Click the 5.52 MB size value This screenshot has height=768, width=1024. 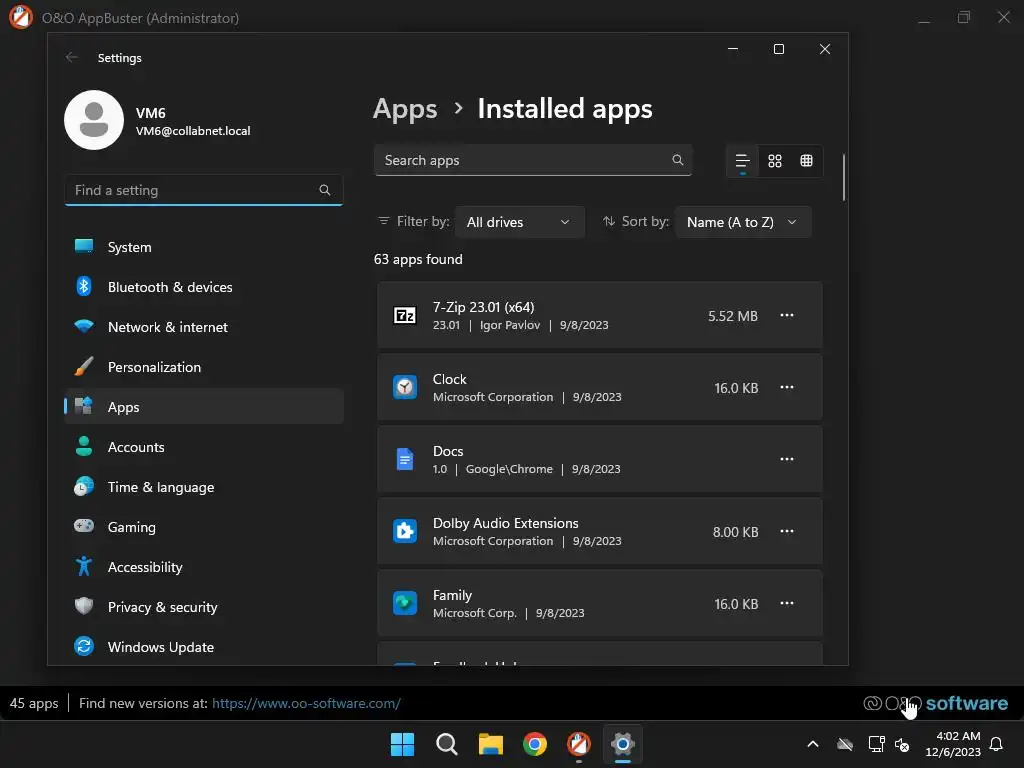733,316
